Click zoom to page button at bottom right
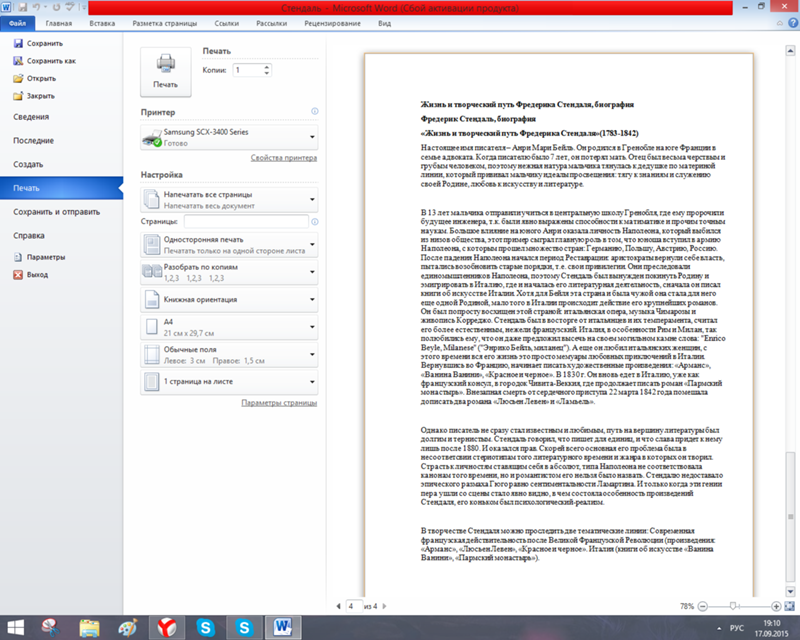 click(787, 606)
